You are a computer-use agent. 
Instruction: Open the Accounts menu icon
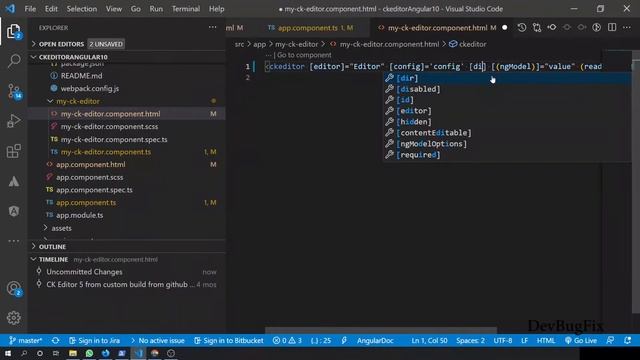pyautogui.click(x=14, y=289)
